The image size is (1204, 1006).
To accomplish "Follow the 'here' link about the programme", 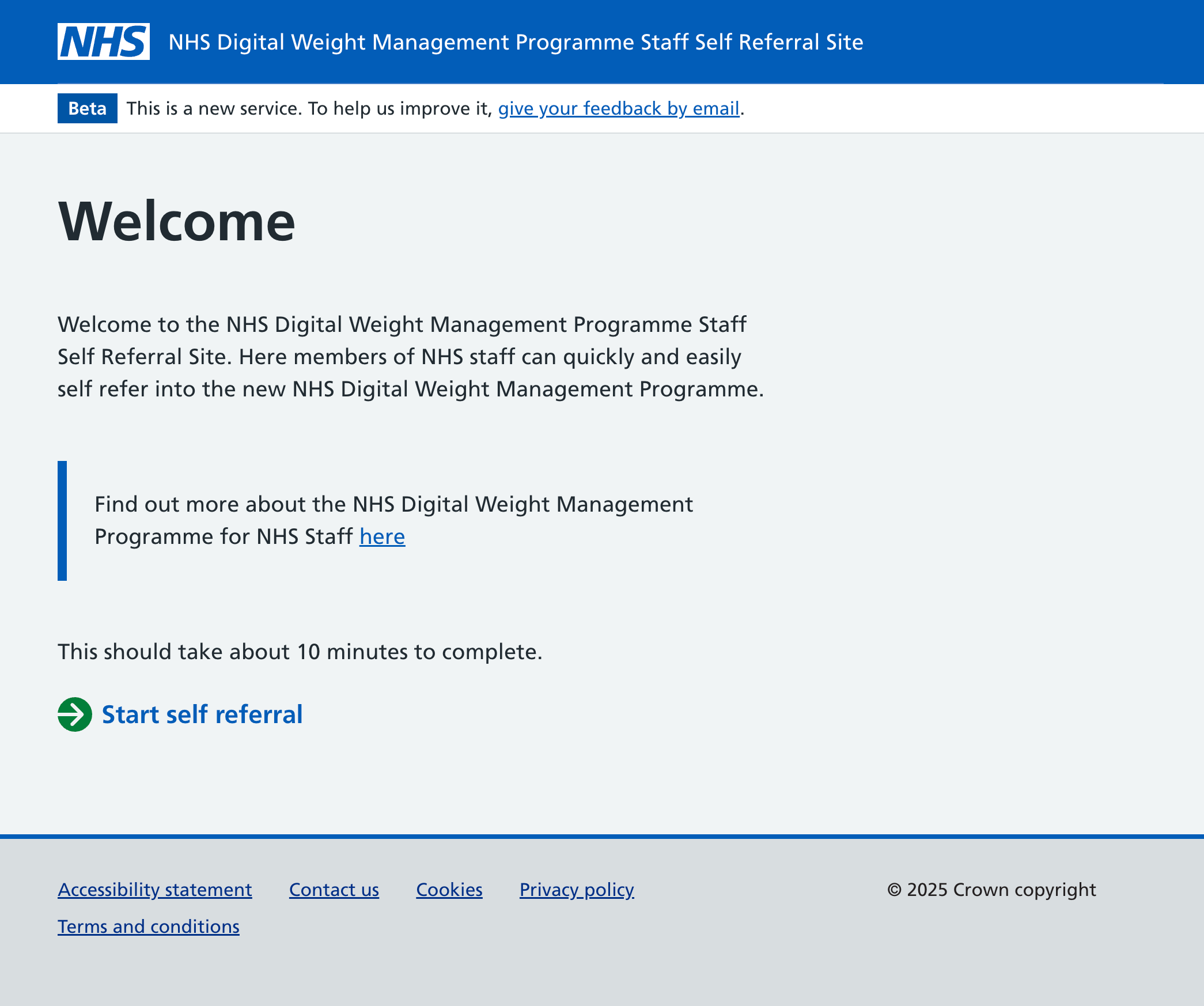I will point(383,536).
